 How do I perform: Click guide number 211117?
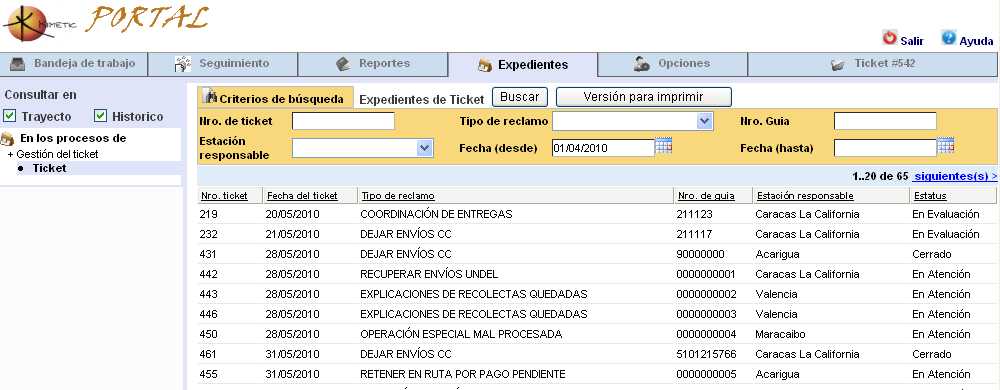[694, 234]
